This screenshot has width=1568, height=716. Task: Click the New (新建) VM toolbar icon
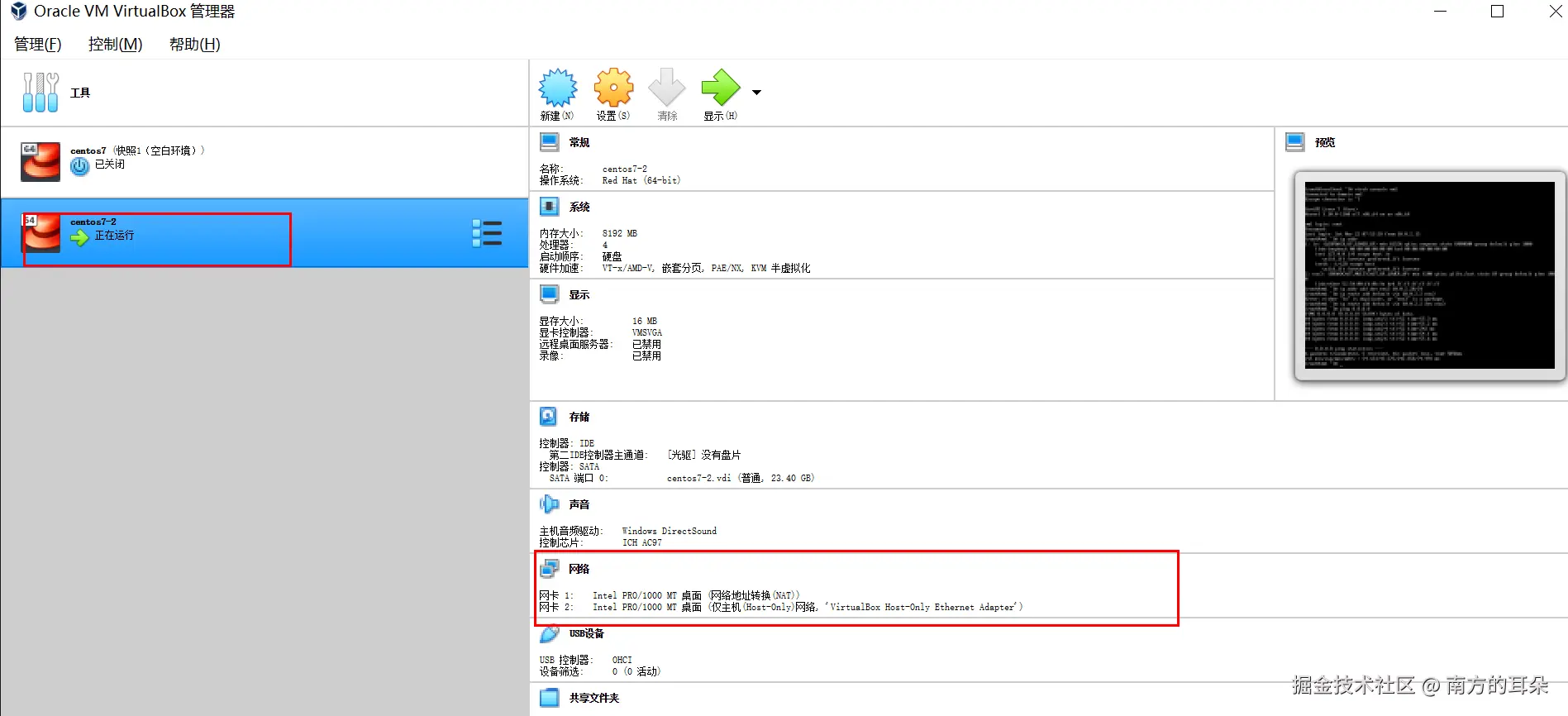pyautogui.click(x=558, y=88)
